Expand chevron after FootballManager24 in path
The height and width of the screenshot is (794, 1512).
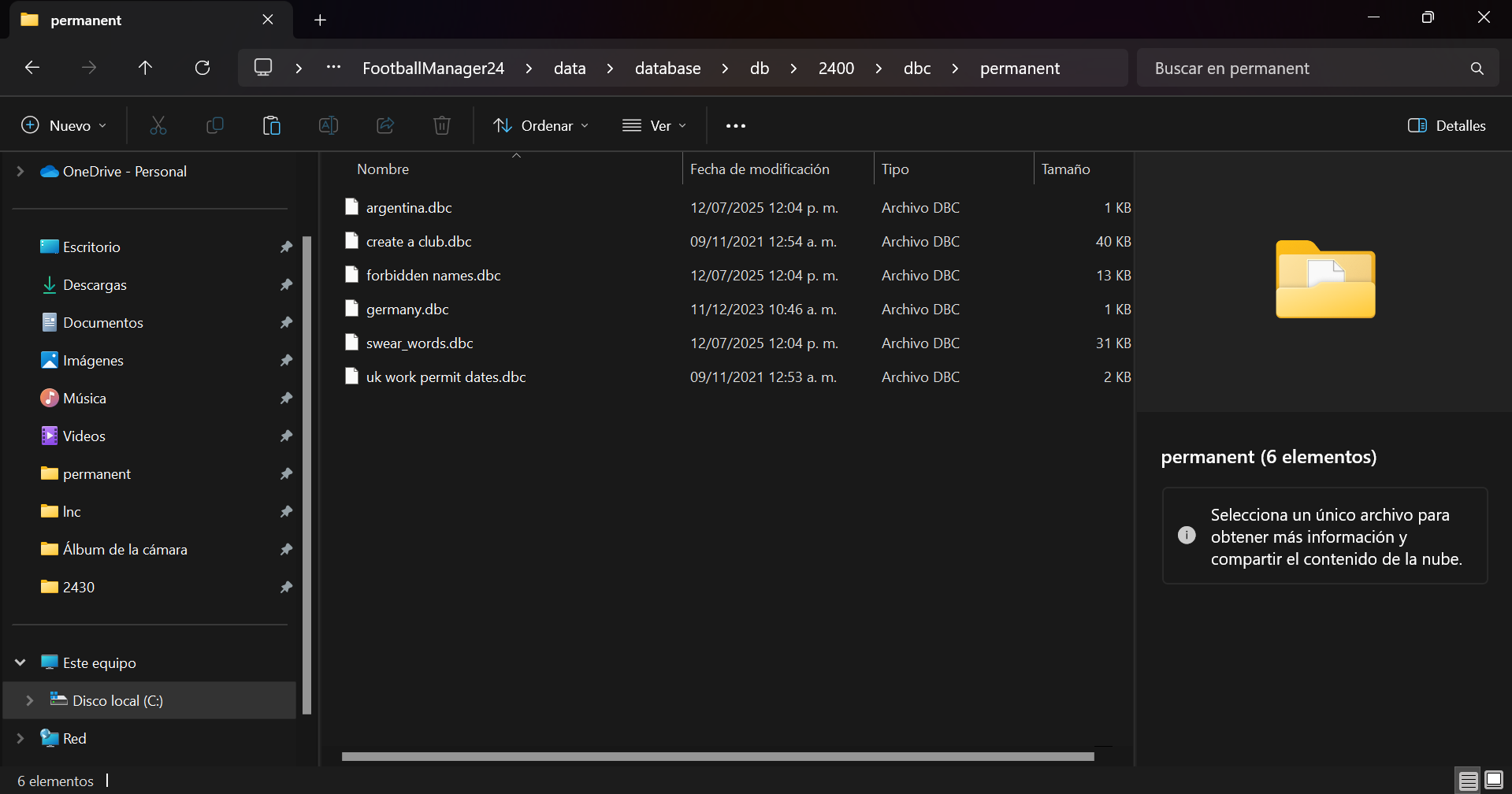pos(529,69)
